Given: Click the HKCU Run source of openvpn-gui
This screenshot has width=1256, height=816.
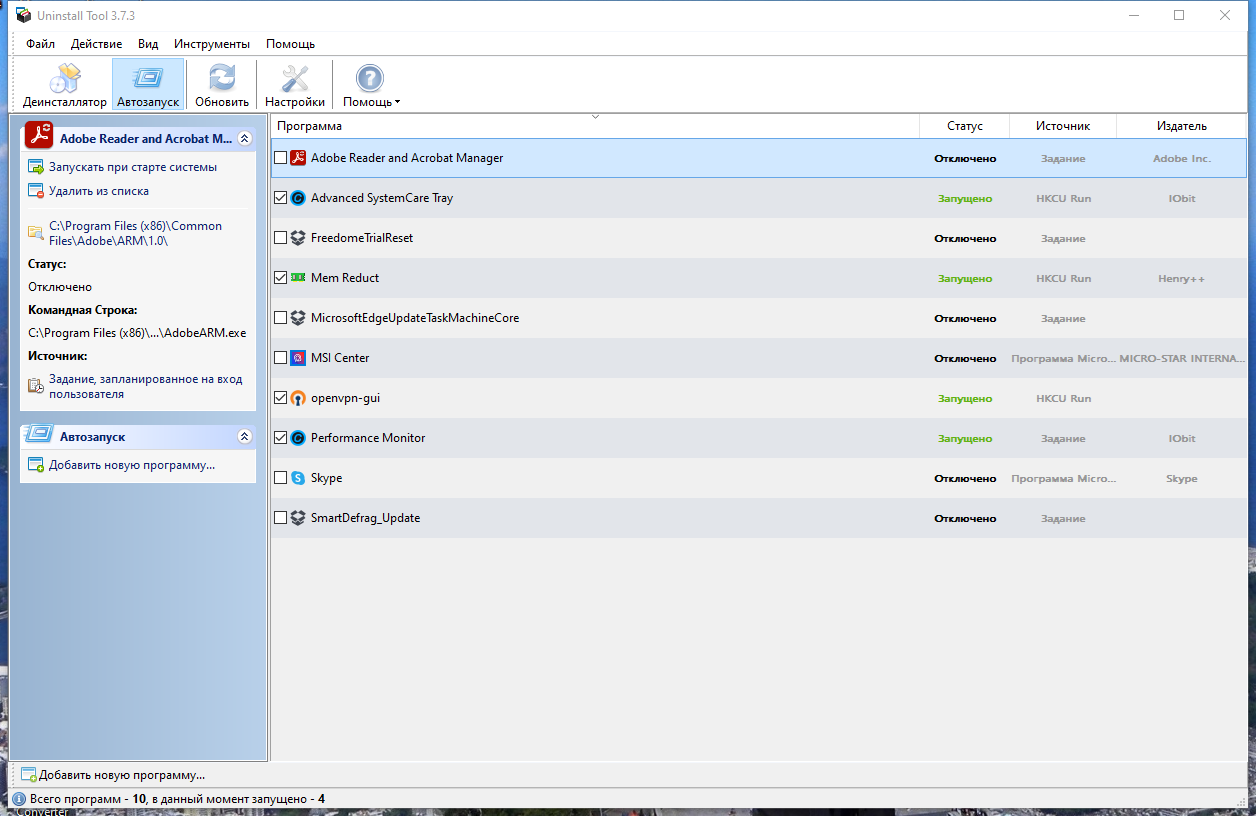Looking at the screenshot, I should [1063, 398].
